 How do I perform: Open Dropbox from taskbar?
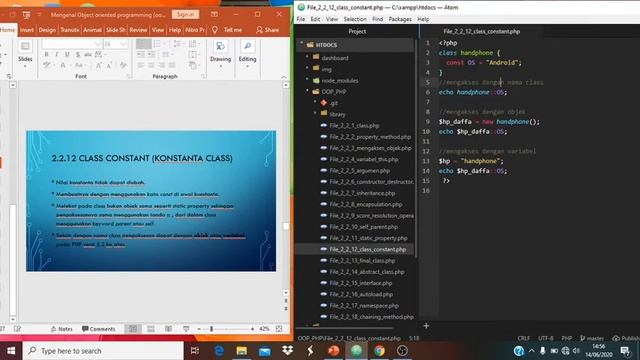[288, 351]
